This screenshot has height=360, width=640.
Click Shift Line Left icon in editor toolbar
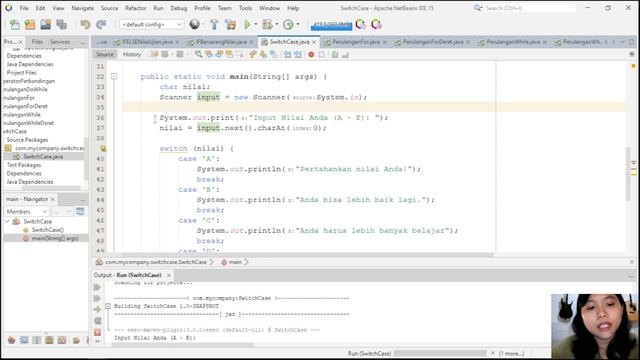(287, 54)
